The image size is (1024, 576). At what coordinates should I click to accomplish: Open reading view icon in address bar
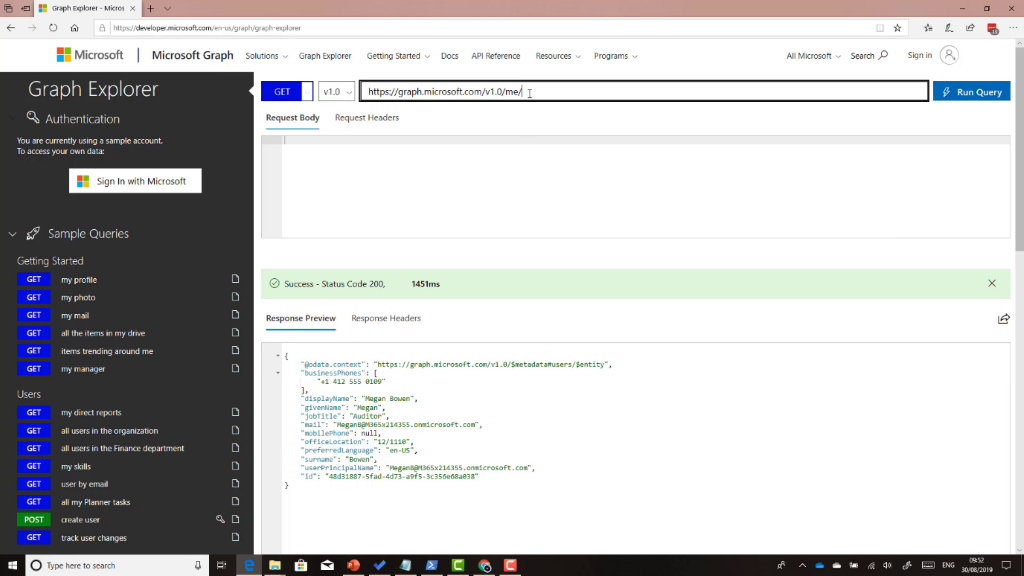(880, 27)
